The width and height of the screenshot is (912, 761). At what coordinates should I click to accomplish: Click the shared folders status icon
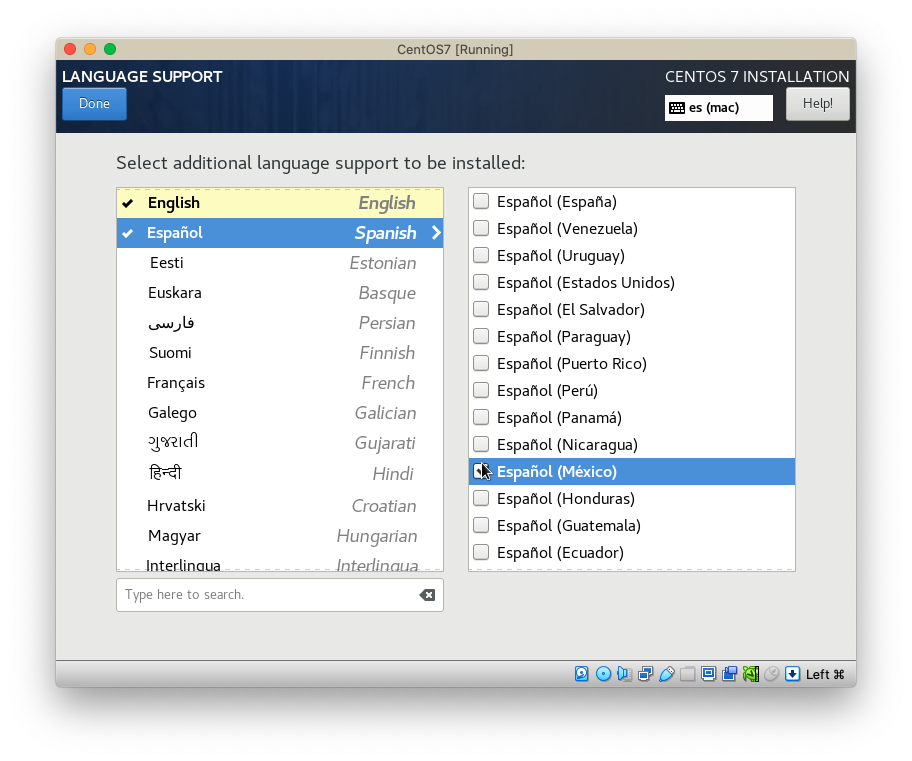point(688,674)
